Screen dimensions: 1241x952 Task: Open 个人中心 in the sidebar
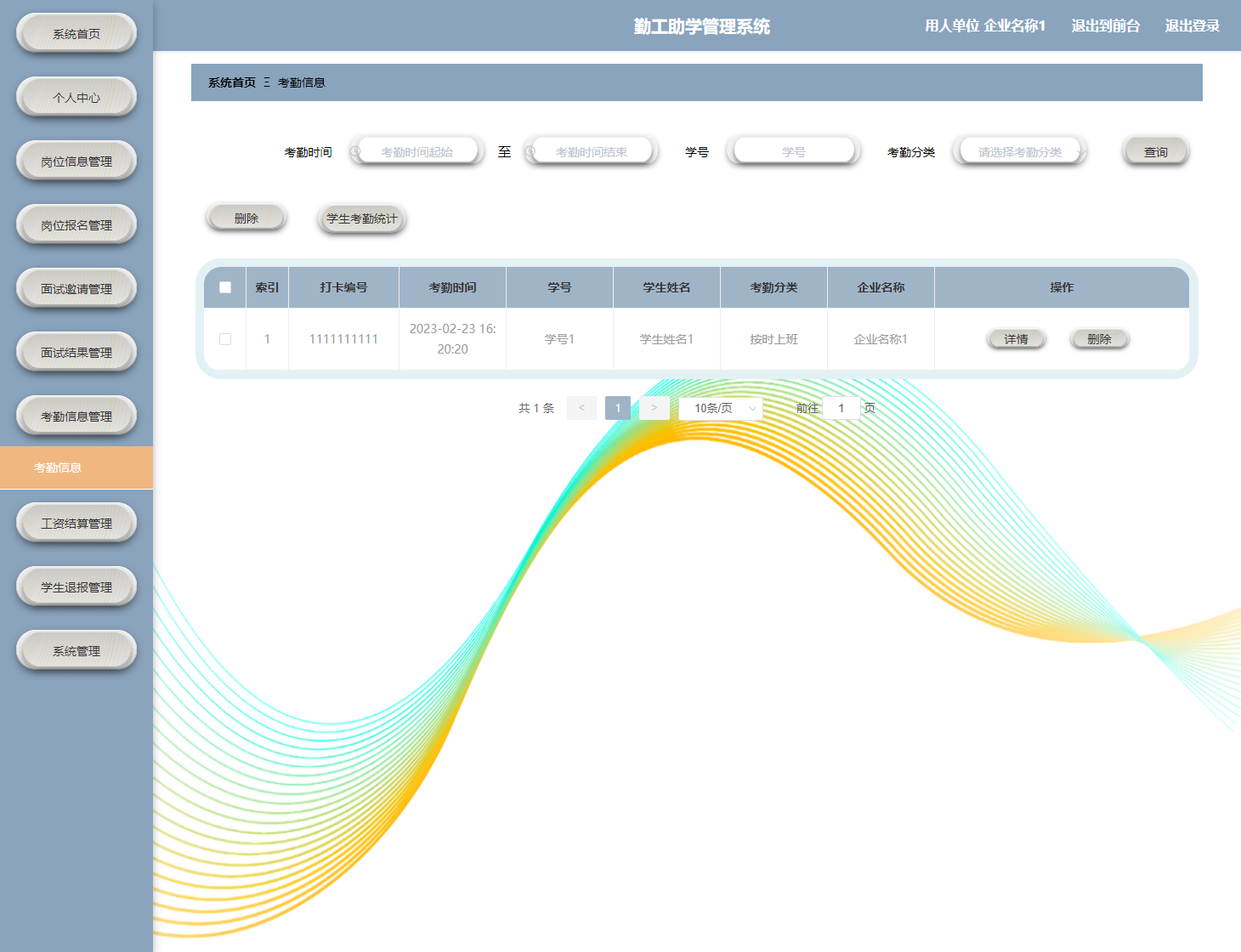pyautogui.click(x=76, y=98)
